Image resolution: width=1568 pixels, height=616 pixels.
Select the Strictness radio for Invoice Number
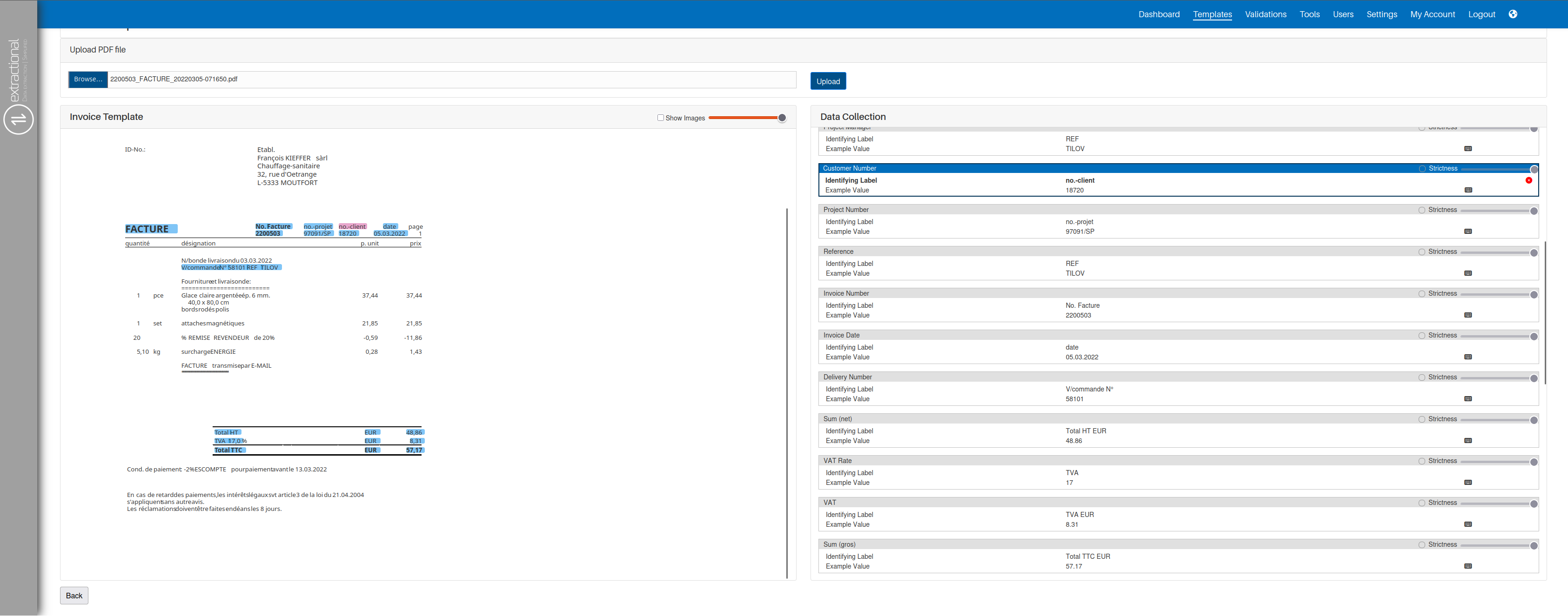point(1422,294)
